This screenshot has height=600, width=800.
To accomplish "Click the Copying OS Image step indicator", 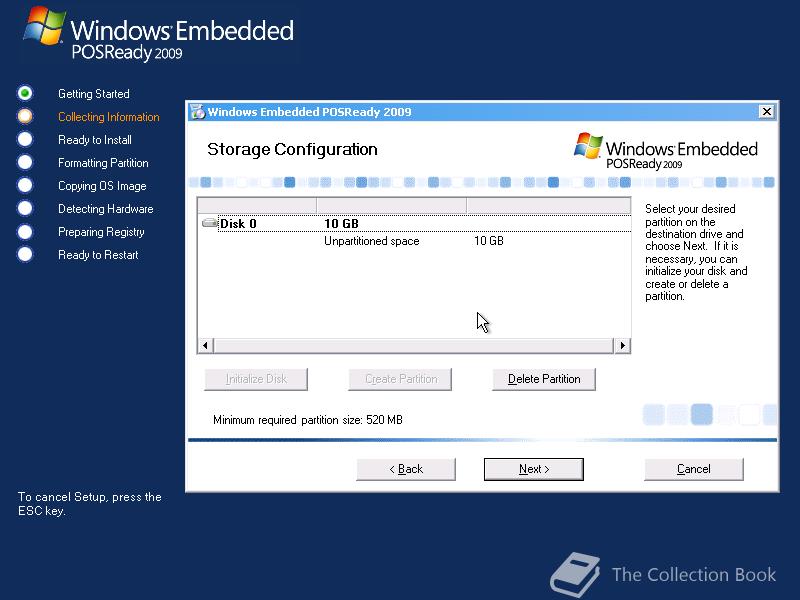I will pyautogui.click(x=24, y=185).
